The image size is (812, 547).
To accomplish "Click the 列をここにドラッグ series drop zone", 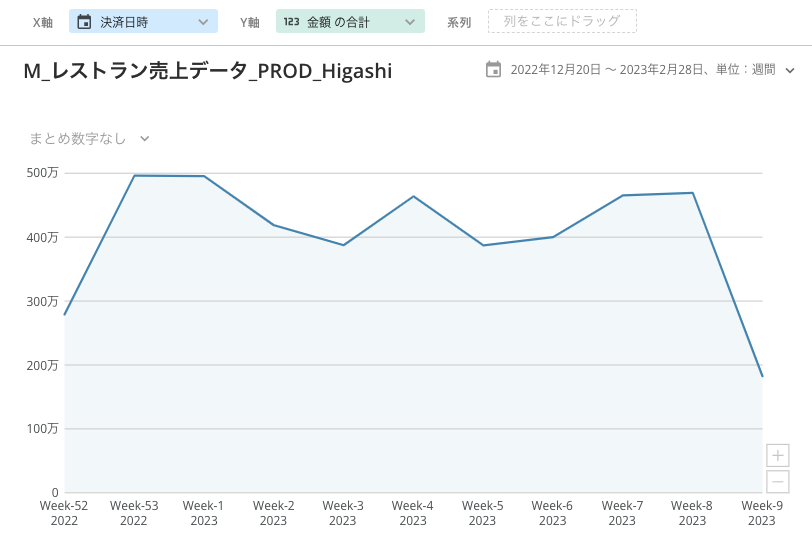I will tap(562, 21).
